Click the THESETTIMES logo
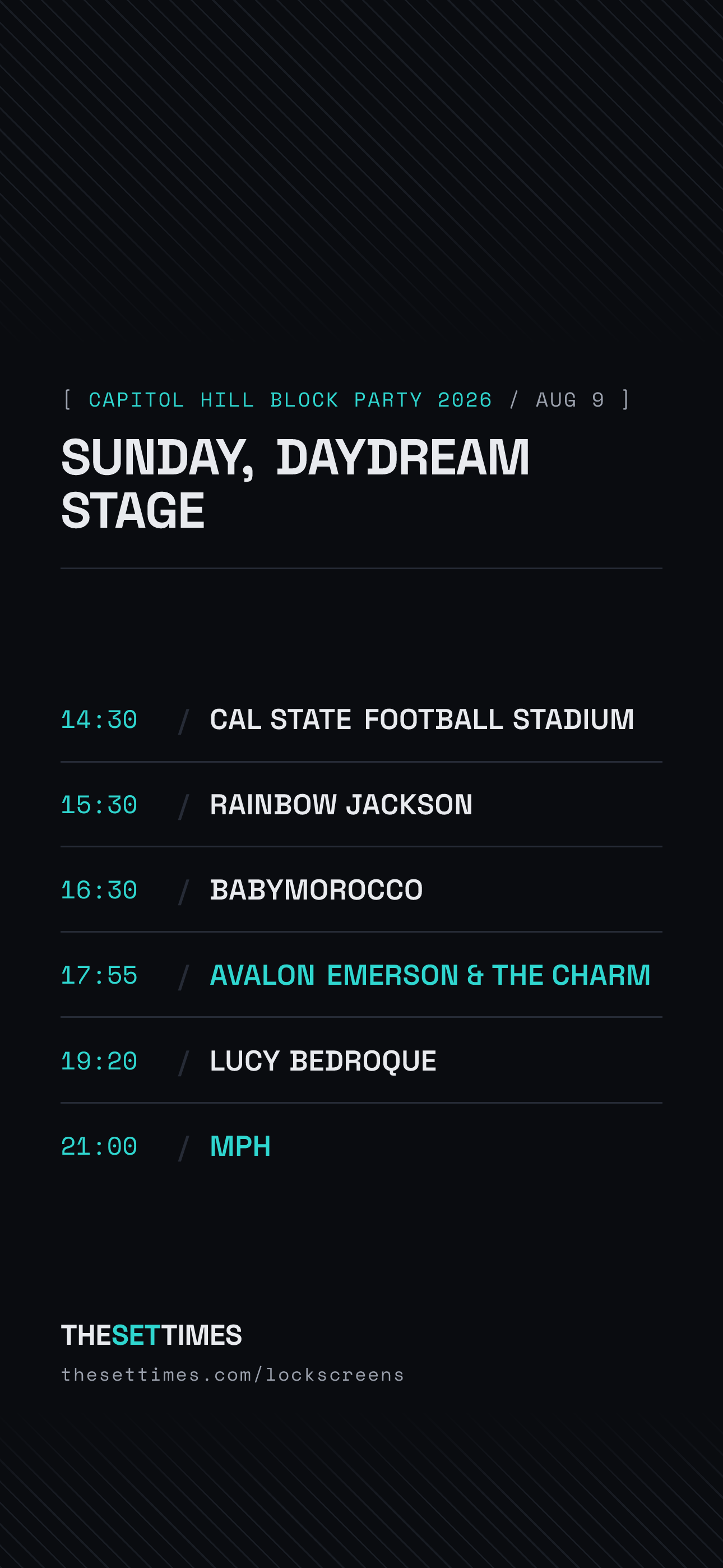 [x=151, y=1335]
